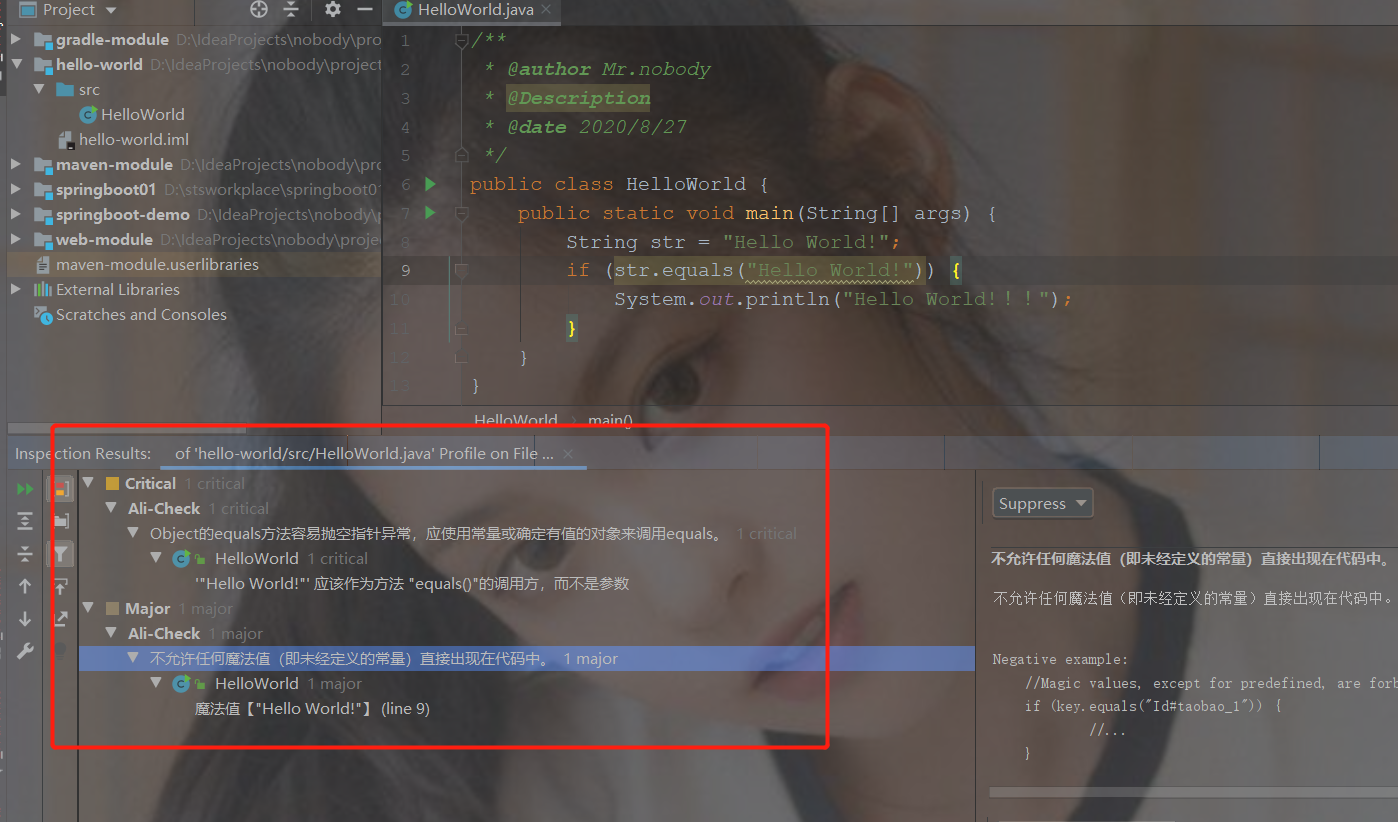1398x822 pixels.
Task: Open the Suppress dropdown
Action: (1043, 504)
